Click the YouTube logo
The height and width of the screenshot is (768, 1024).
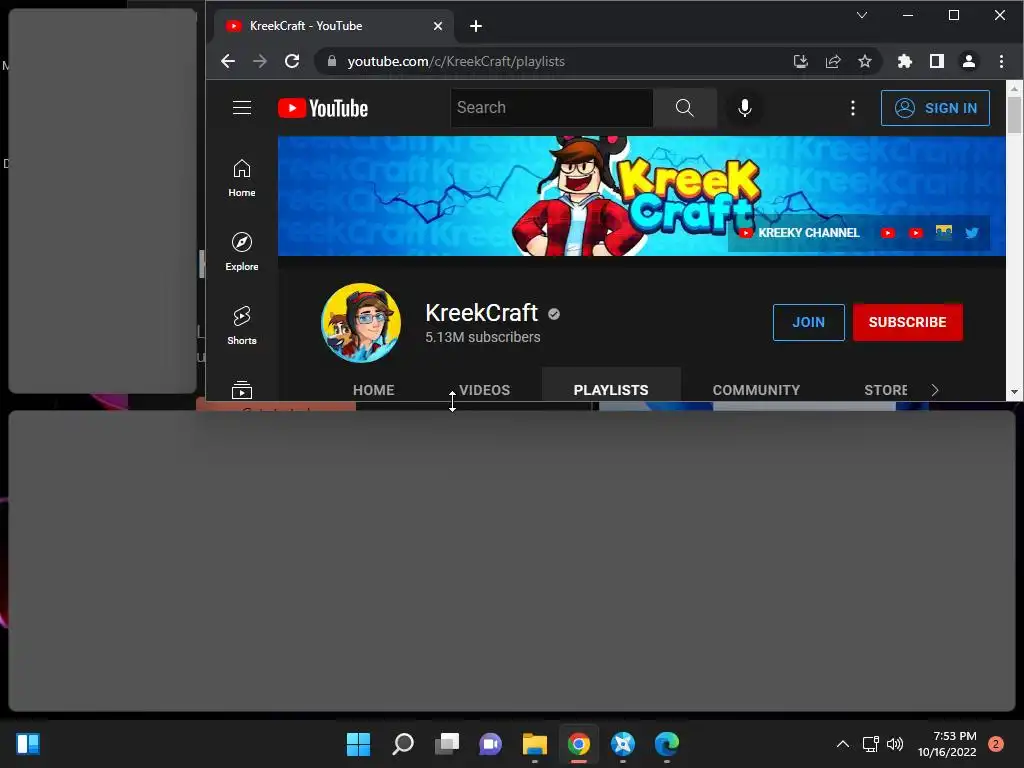(323, 108)
